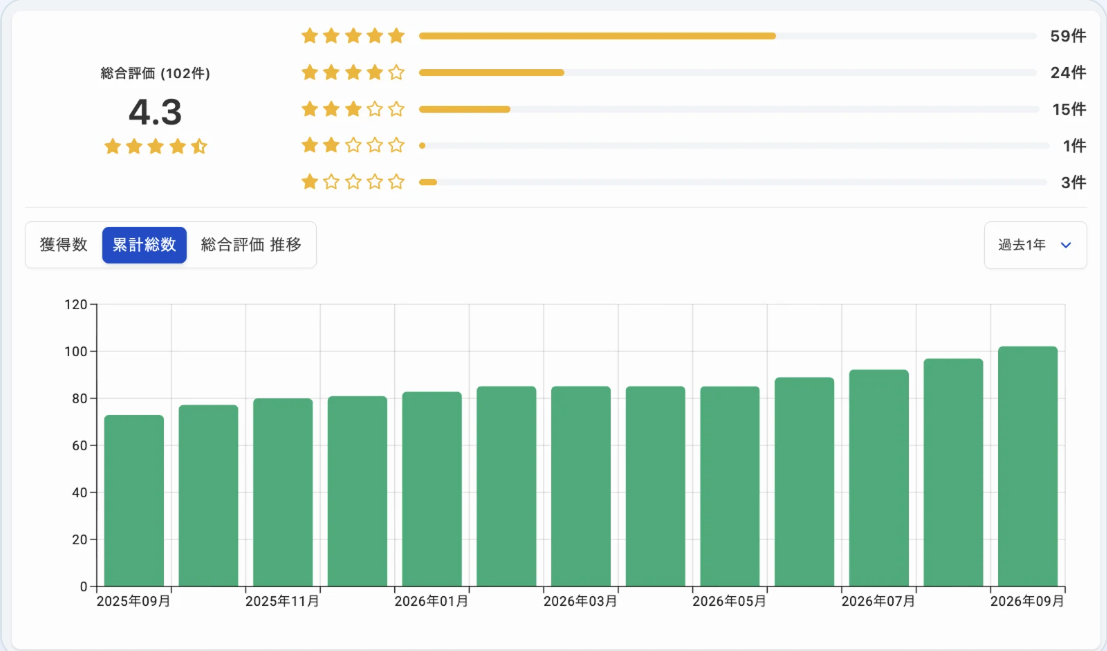Click the 2026年07月 axis label
Screen dimensions: 1107x651
[878, 602]
